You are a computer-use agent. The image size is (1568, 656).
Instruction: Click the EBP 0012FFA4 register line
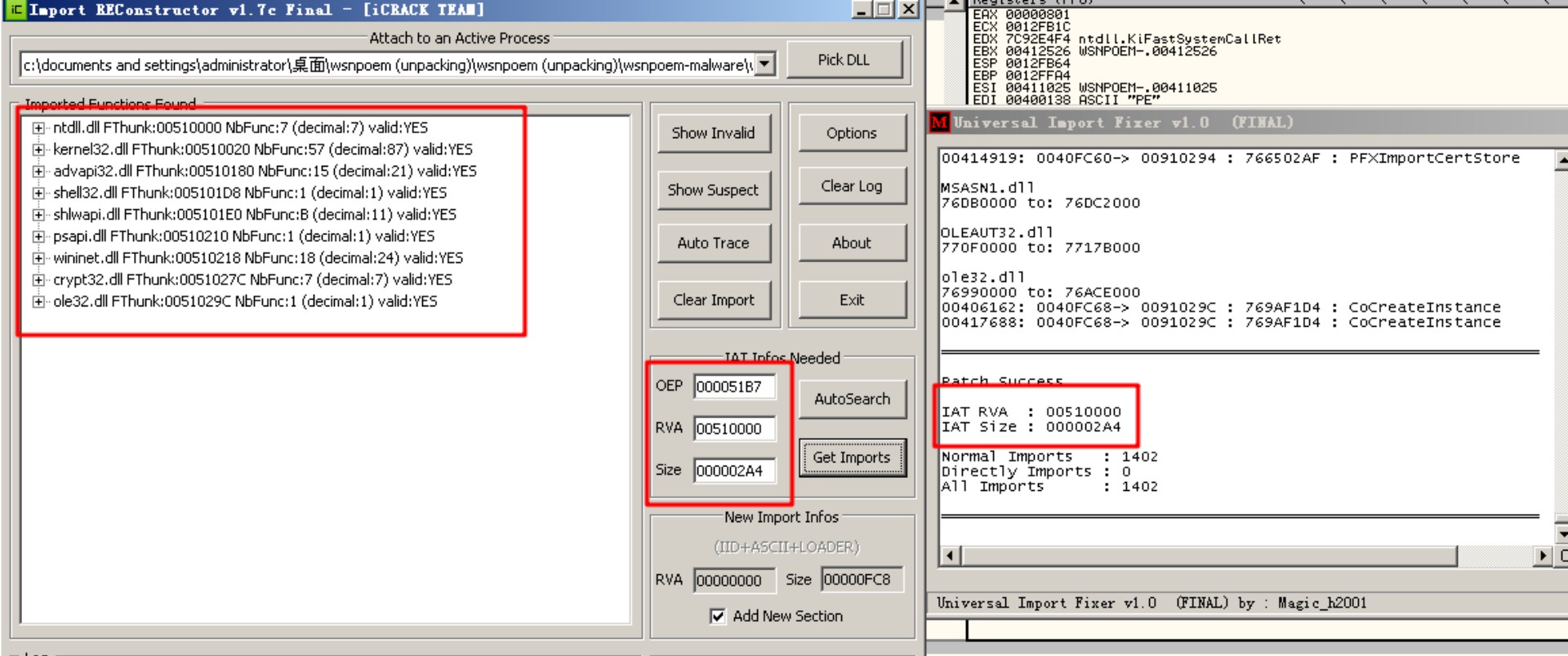click(x=1021, y=76)
